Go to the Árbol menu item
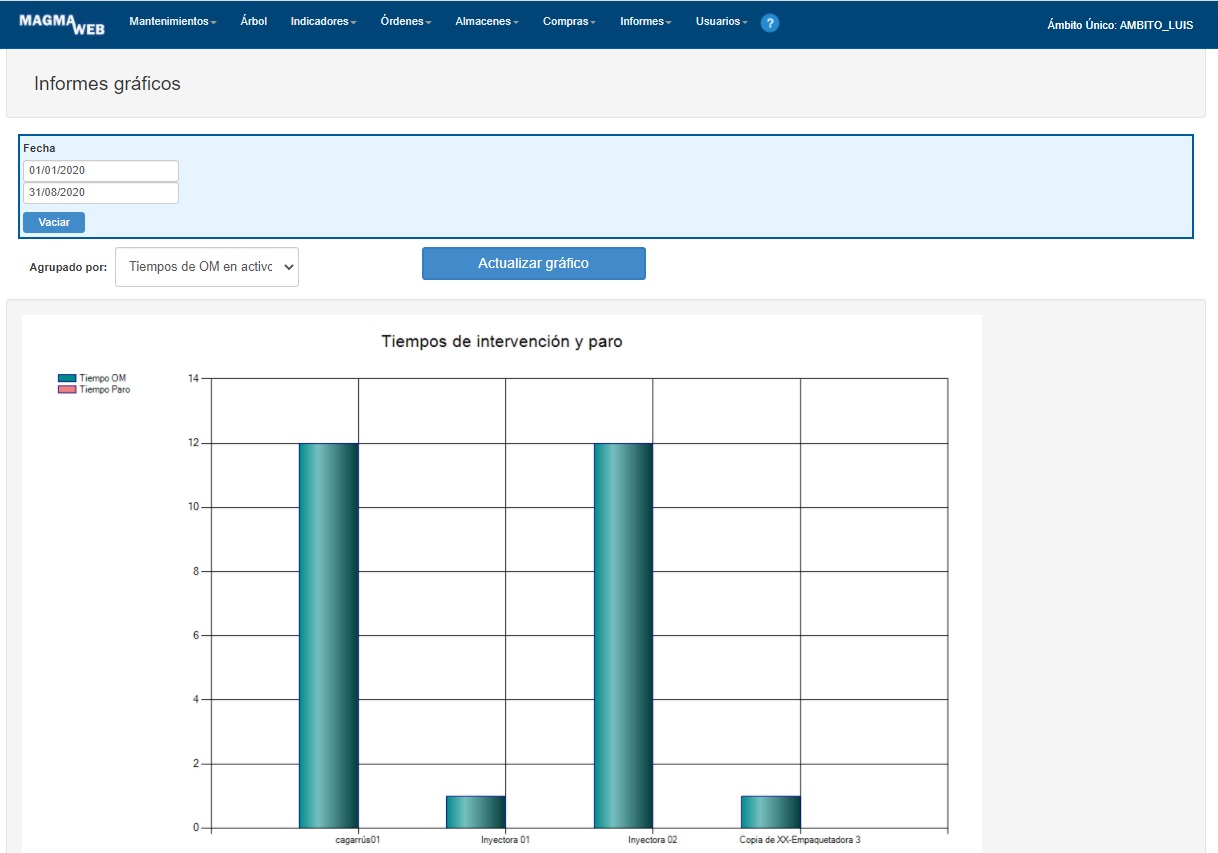The image size is (1218, 853). [254, 21]
